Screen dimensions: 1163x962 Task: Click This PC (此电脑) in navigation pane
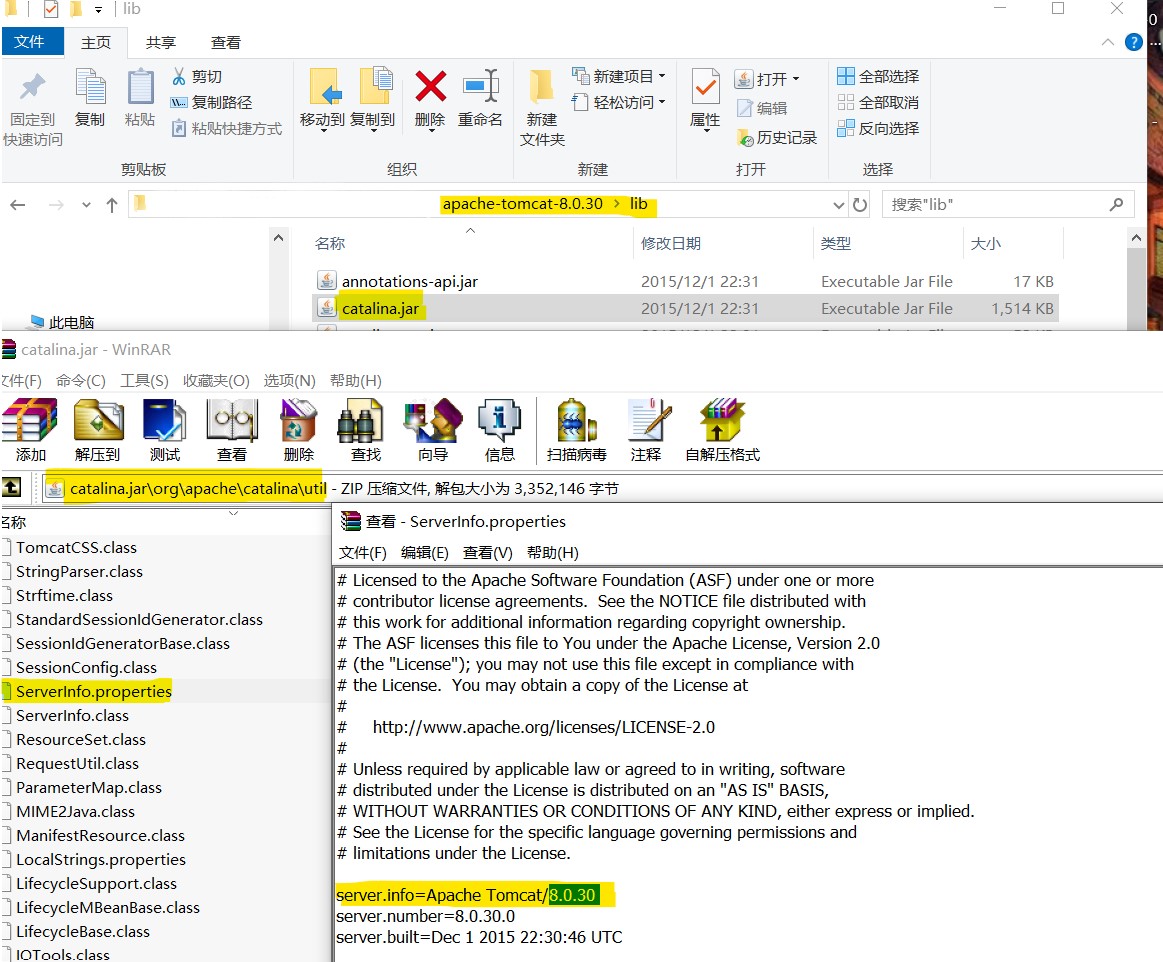[63, 322]
